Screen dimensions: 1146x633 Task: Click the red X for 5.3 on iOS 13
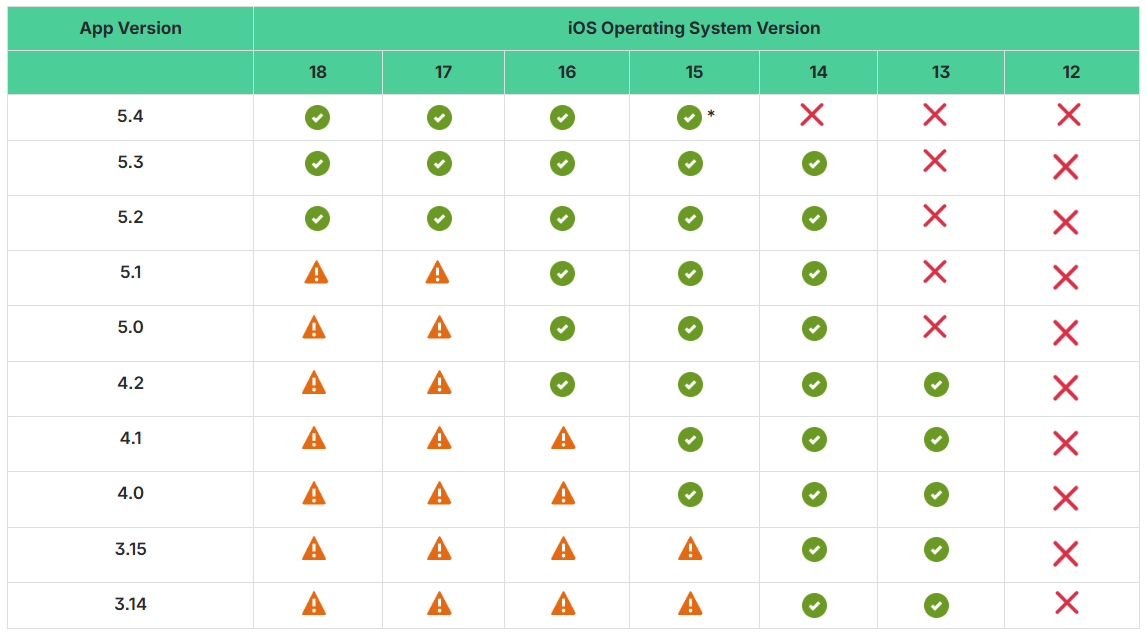935,161
